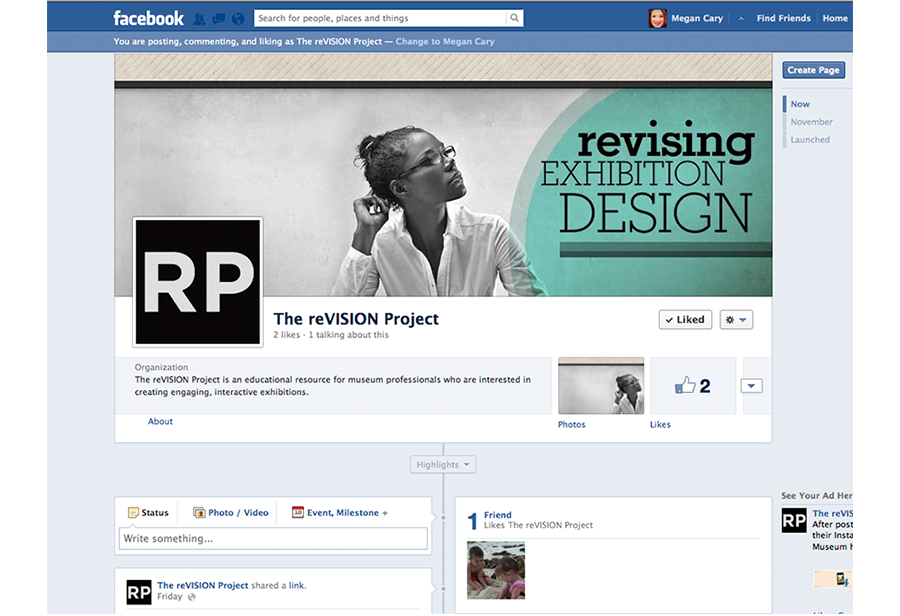
Task: Expand more page tiles dropdown arrow
Action: click(751, 386)
